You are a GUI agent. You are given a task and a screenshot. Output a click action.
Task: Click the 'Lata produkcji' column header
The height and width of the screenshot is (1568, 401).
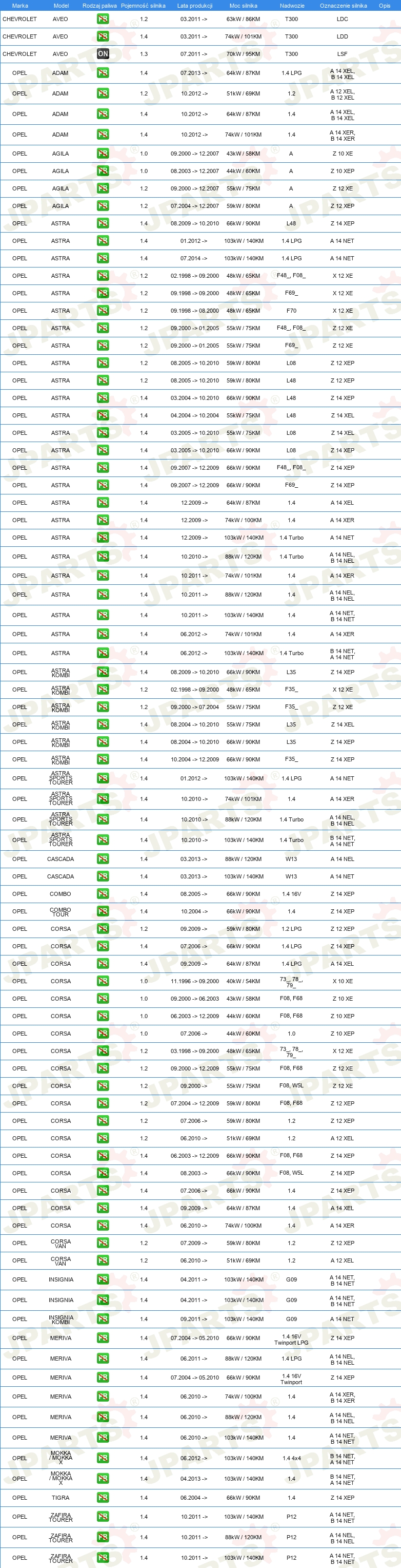tap(195, 6)
